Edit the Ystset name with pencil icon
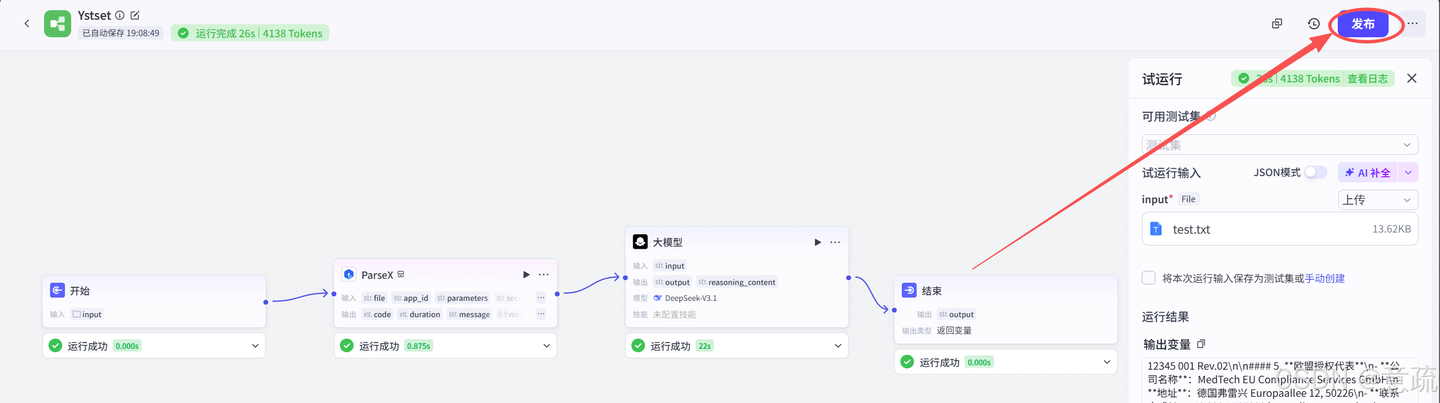This screenshot has width=1440, height=403. (135, 15)
